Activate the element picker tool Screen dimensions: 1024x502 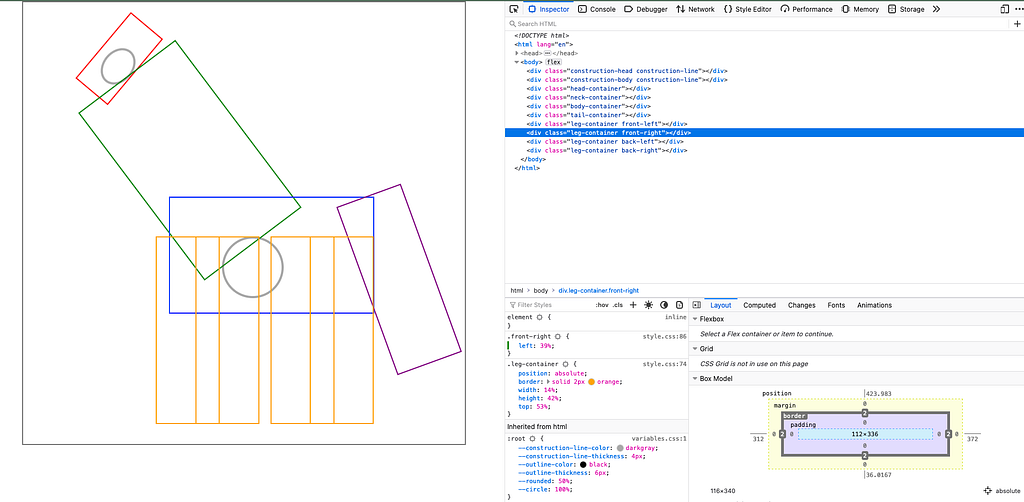514,9
